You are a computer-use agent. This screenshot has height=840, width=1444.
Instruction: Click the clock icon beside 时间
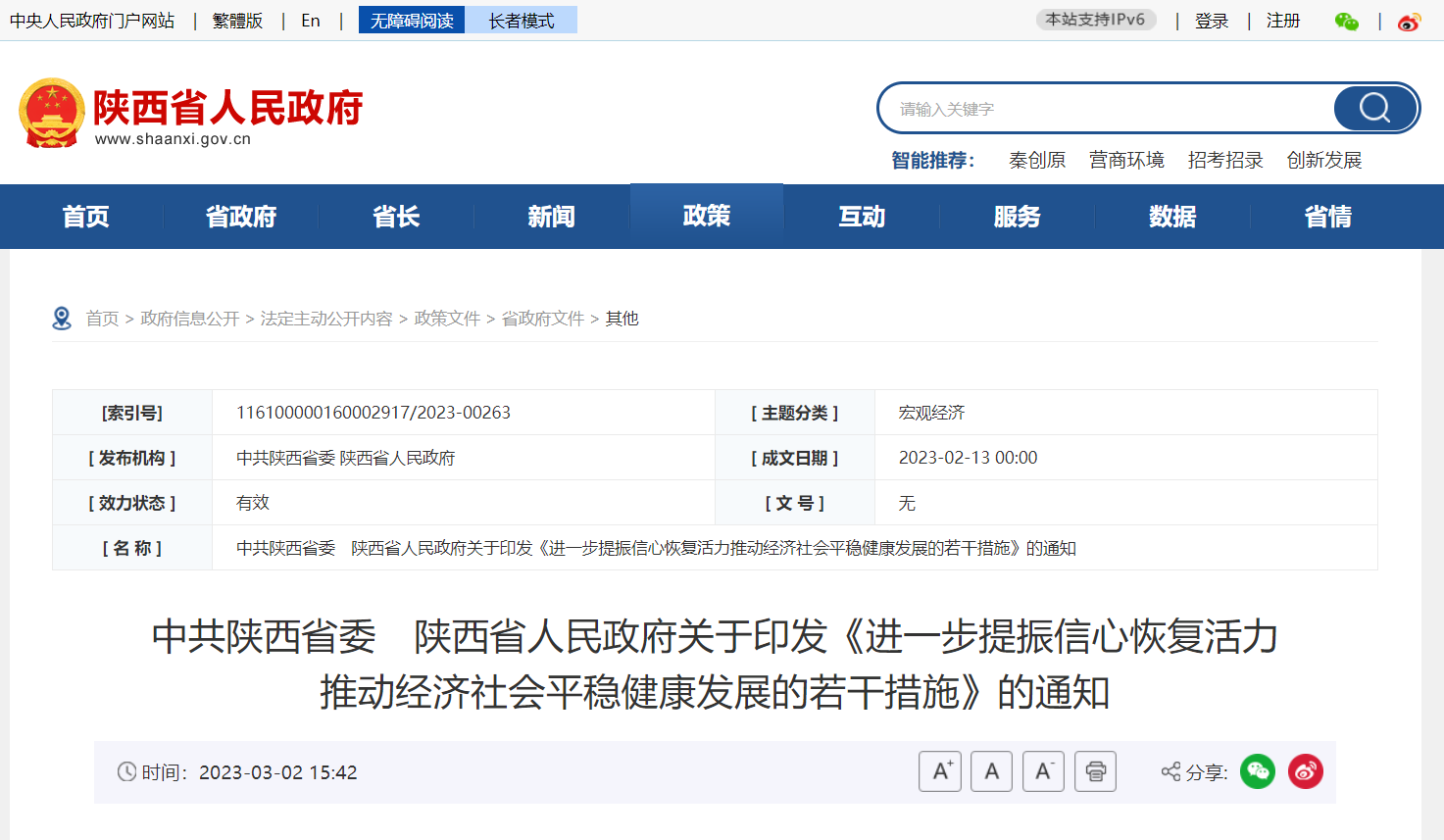[x=126, y=771]
